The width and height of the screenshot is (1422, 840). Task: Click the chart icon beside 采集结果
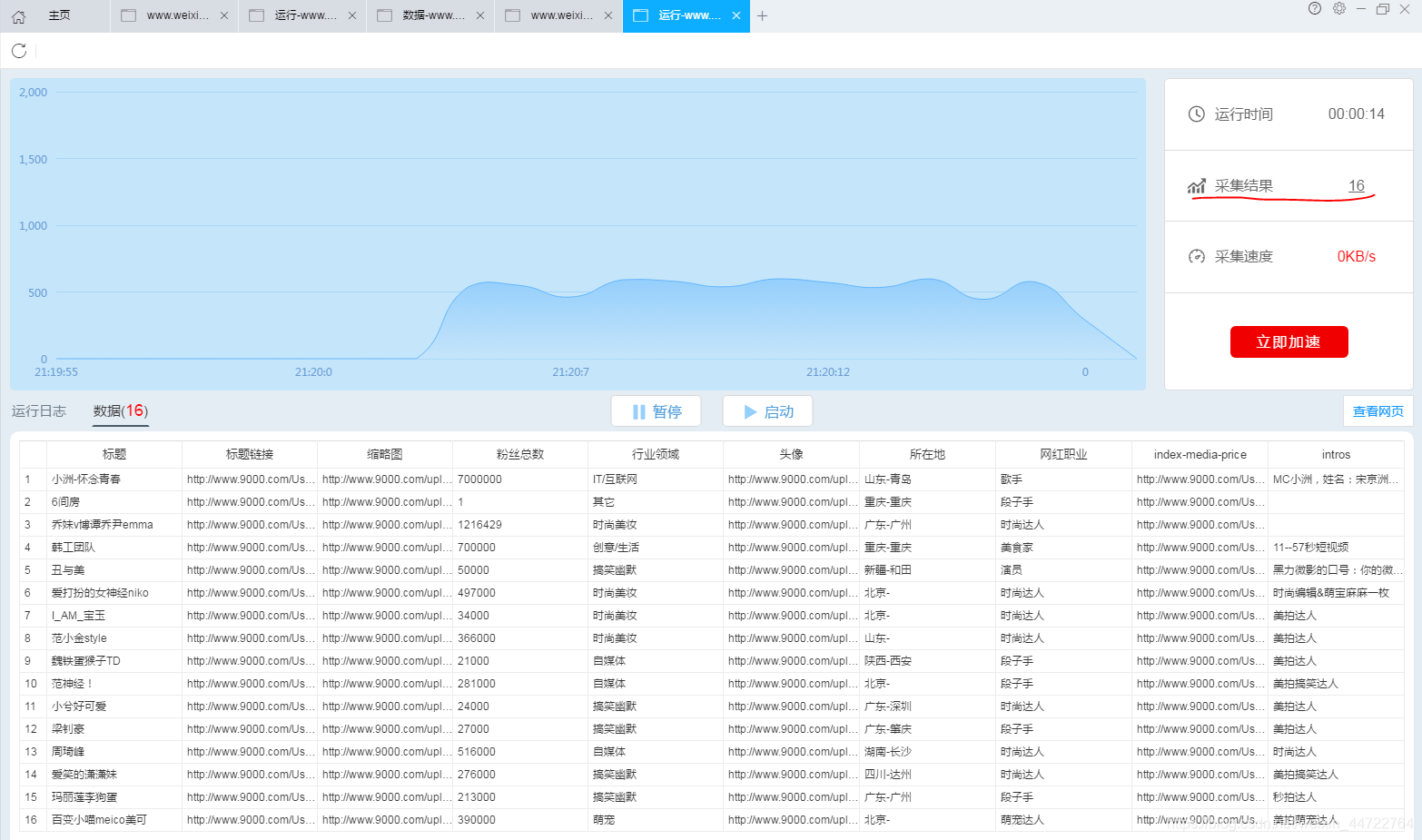click(x=1197, y=186)
